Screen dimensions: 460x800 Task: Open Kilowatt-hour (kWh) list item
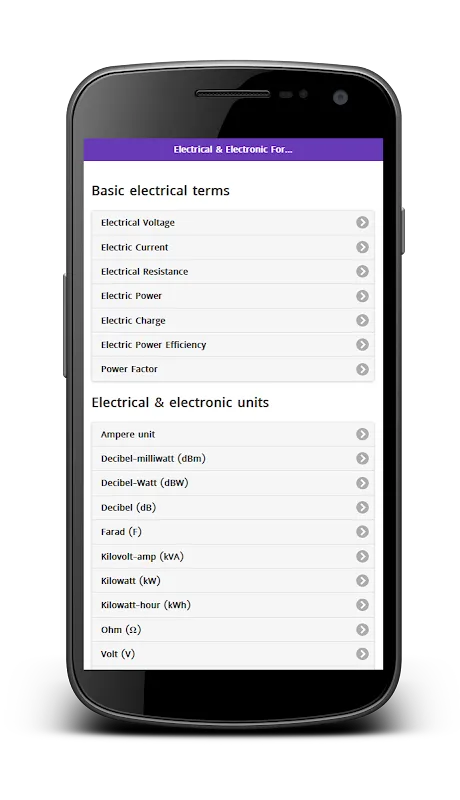pos(233,605)
